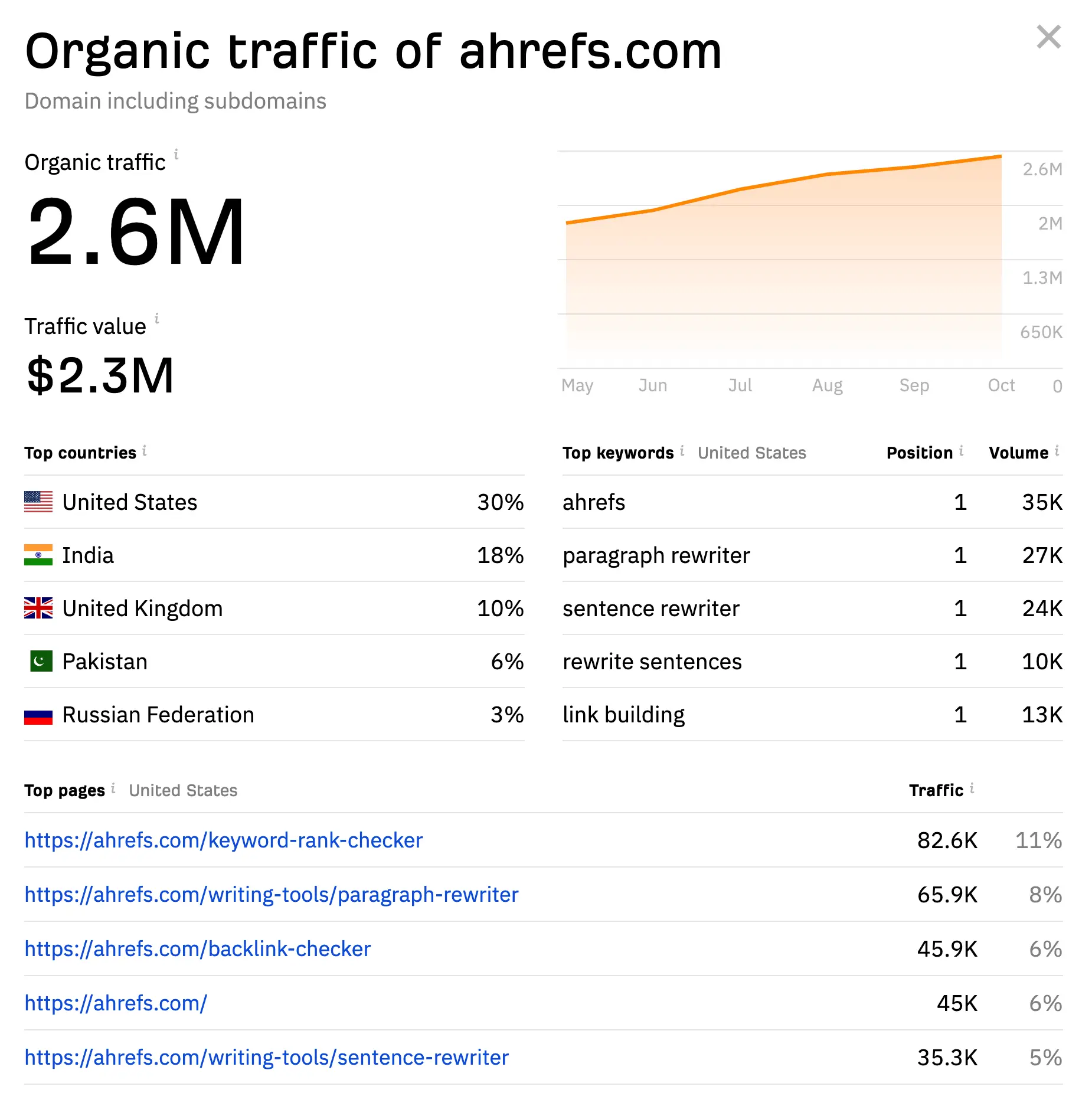Click the United States flag icon
The width and height of the screenshot is (1092, 1106).
tap(38, 502)
